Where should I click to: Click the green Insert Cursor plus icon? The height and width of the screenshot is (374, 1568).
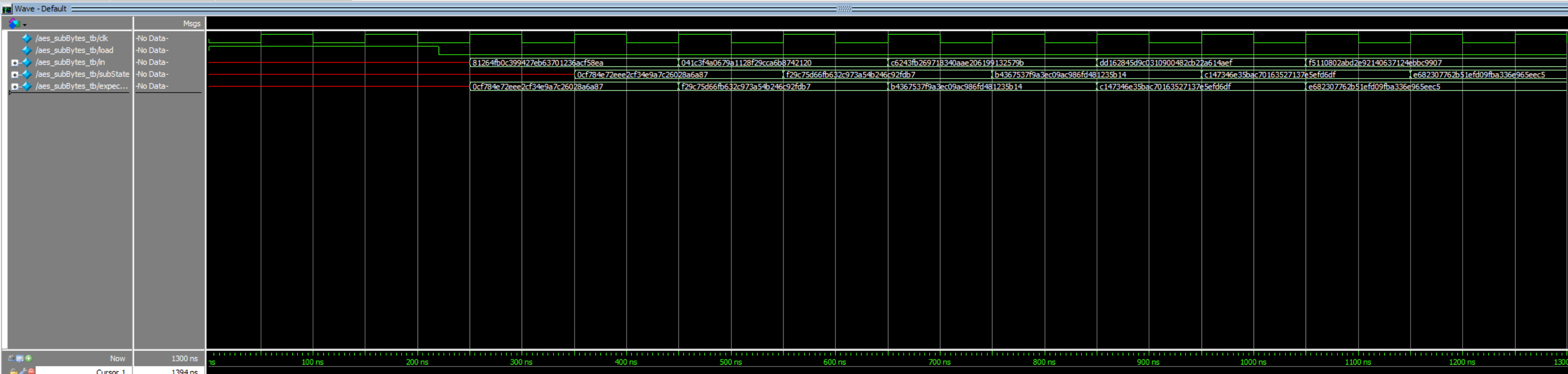tap(29, 358)
